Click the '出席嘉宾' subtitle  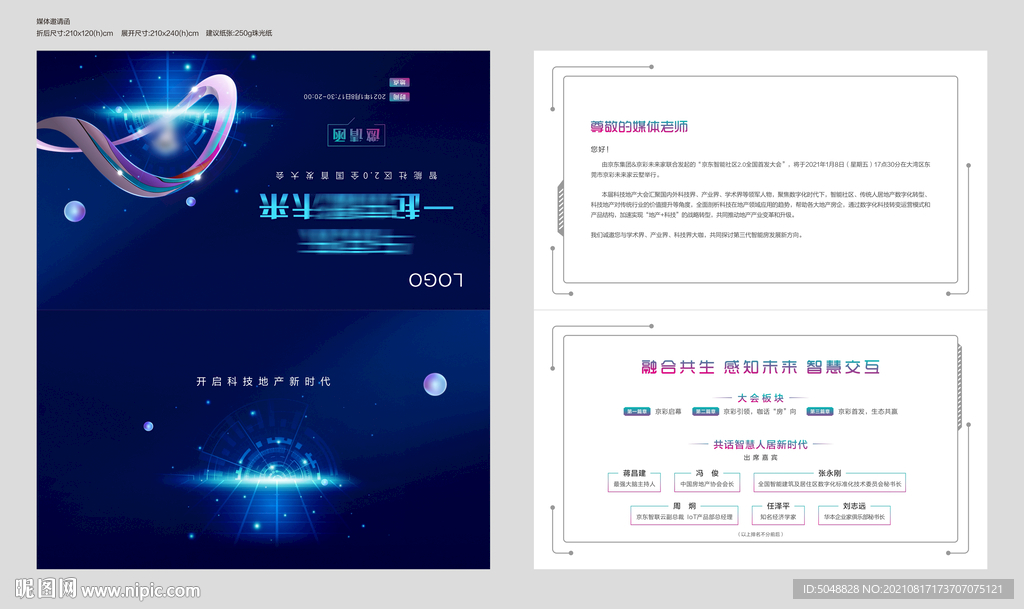(760, 458)
